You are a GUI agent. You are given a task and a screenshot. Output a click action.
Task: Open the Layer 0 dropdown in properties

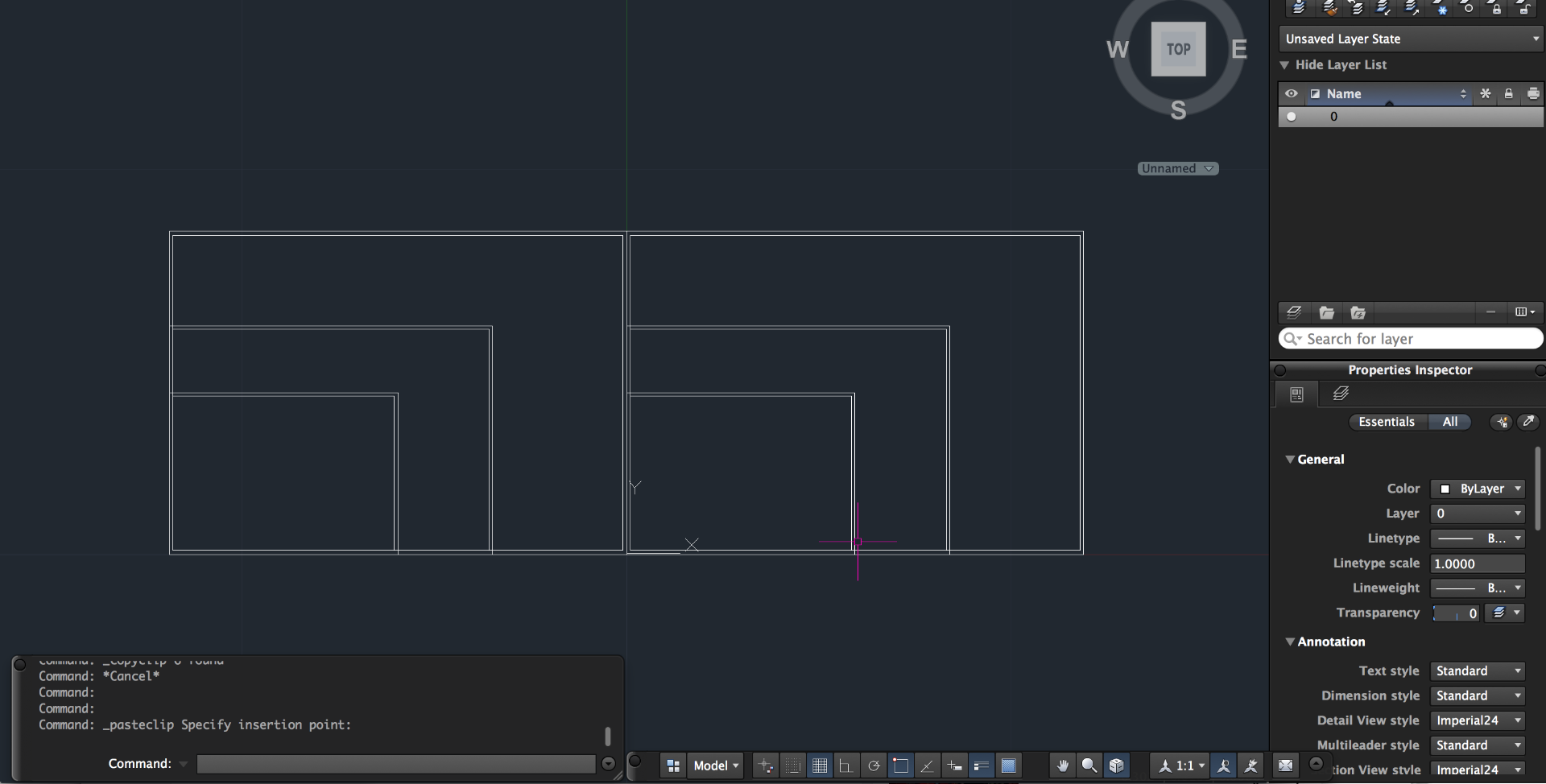click(x=1478, y=514)
